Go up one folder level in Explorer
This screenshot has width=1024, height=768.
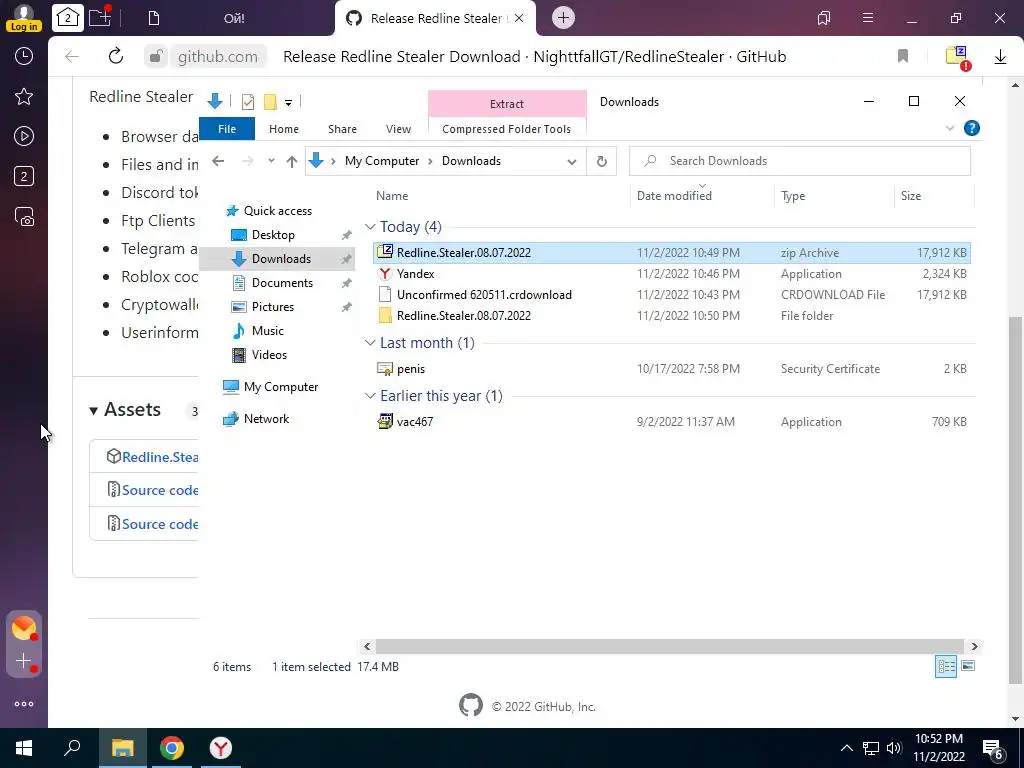[291, 161]
